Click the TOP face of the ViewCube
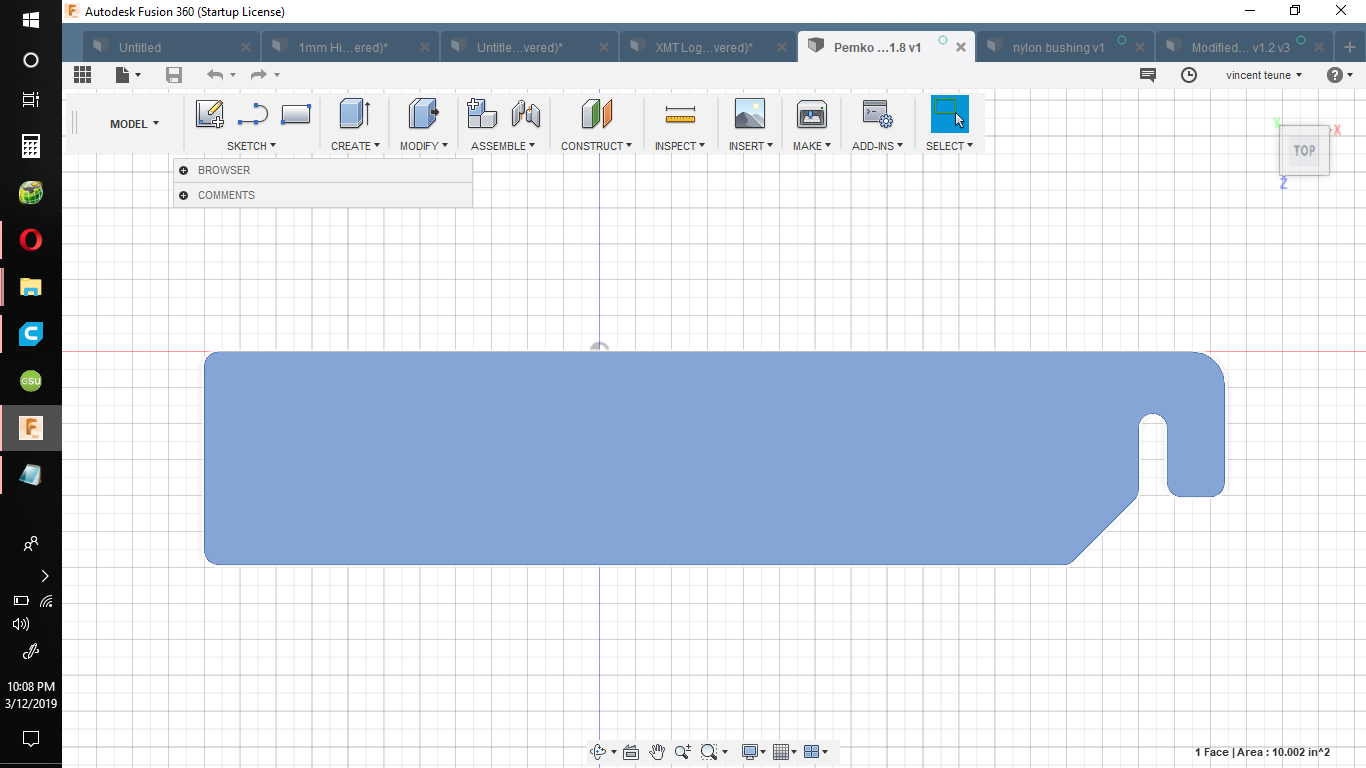This screenshot has height=768, width=1366. click(x=1304, y=151)
